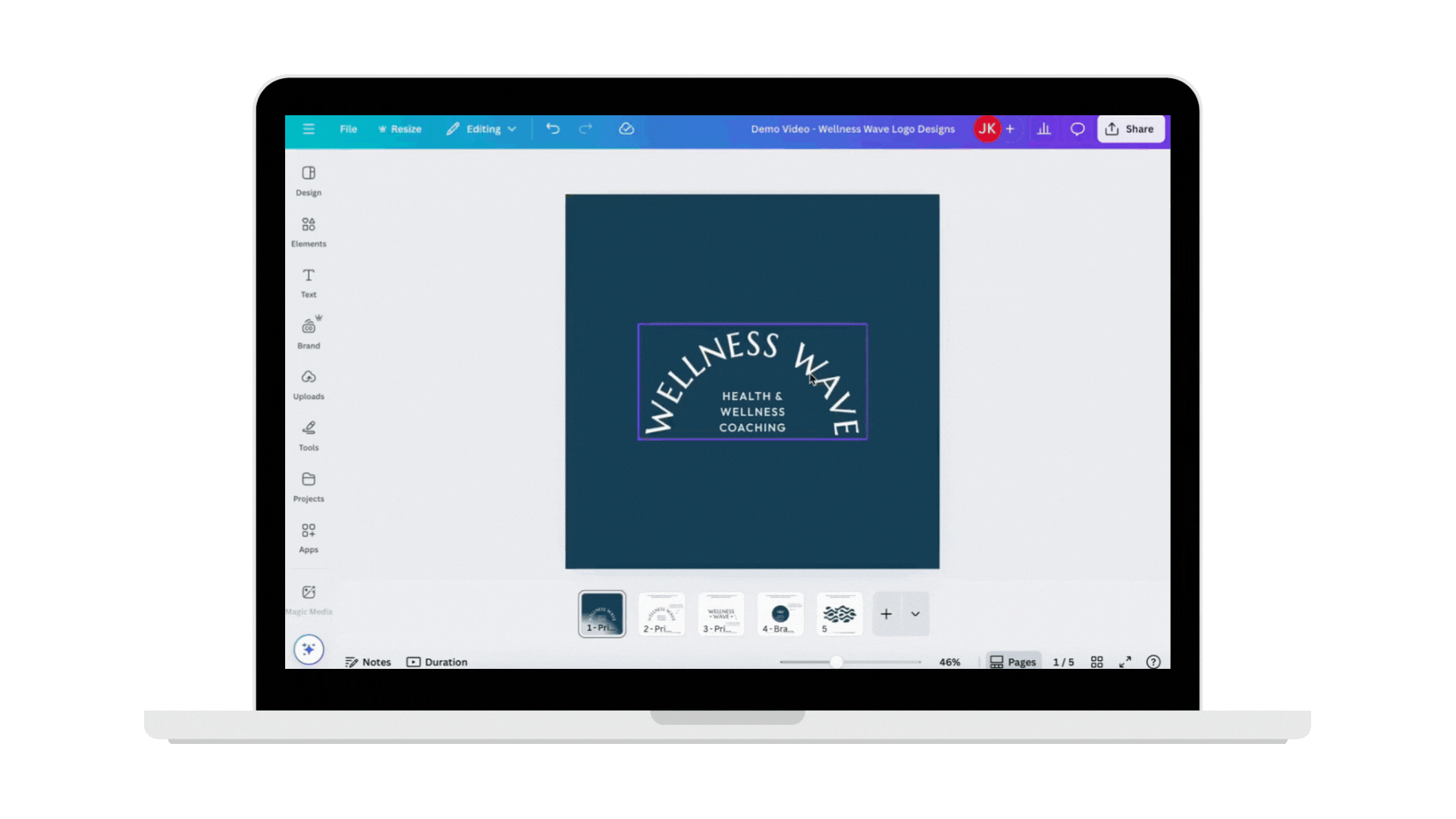
Task: Open the Apps panel
Action: click(309, 537)
